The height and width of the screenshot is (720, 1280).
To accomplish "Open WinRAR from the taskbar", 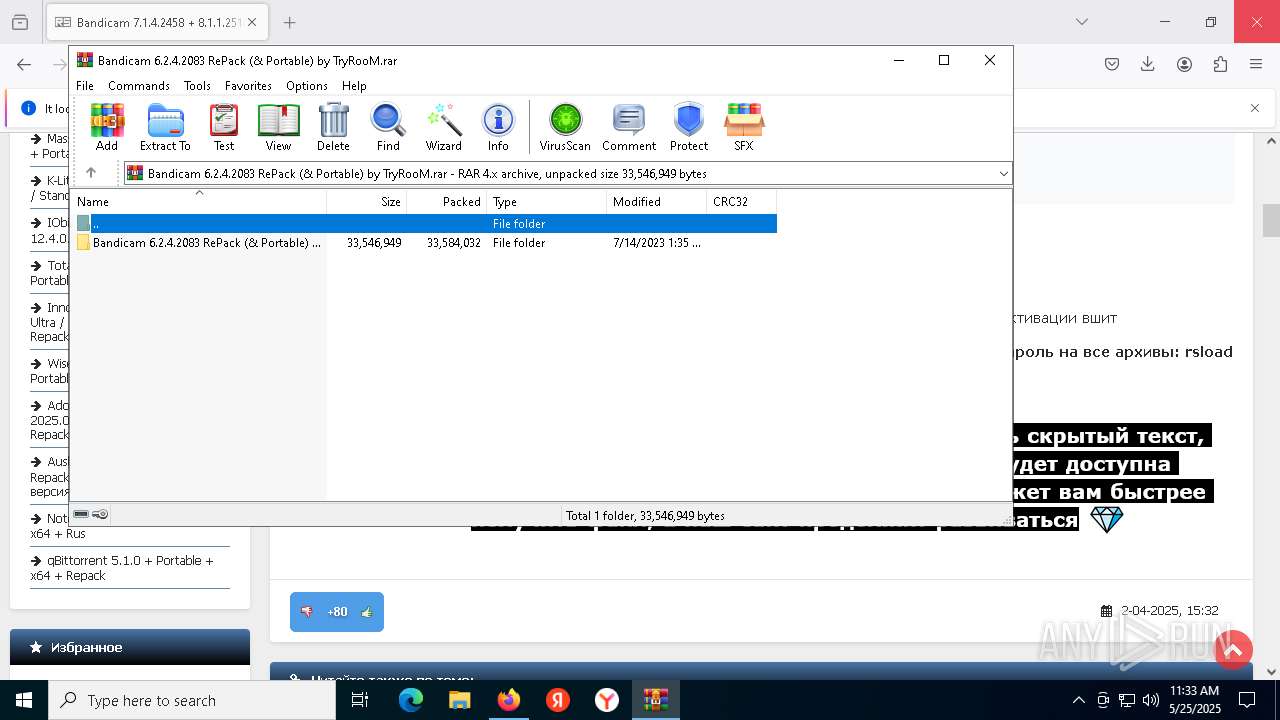I will 656,700.
